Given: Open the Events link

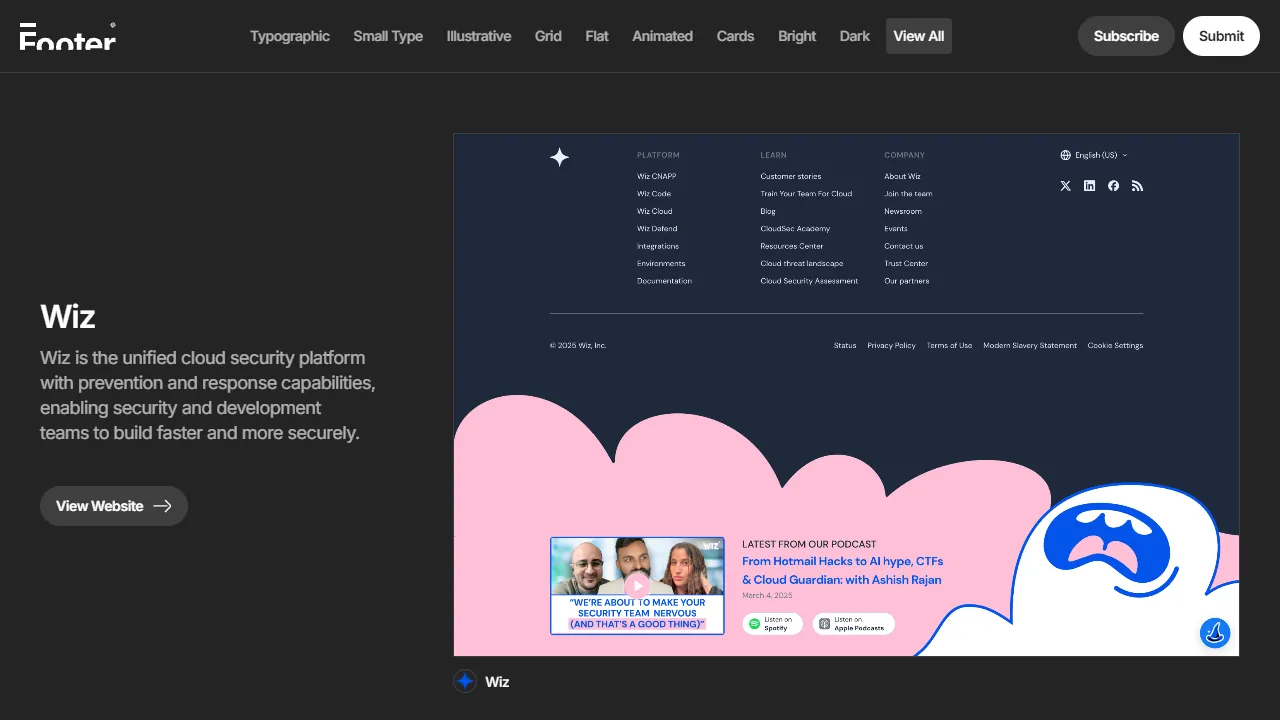Looking at the screenshot, I should click(896, 229).
